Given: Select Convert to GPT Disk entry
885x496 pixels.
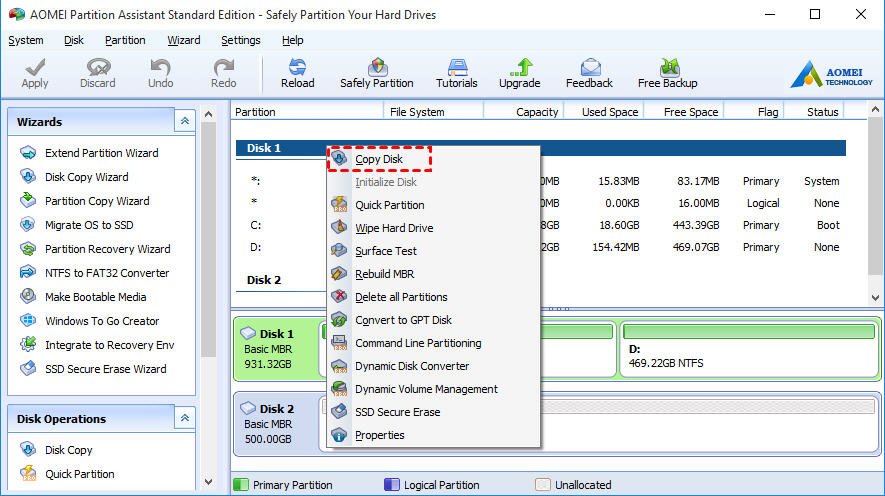Looking at the screenshot, I should [433, 320].
